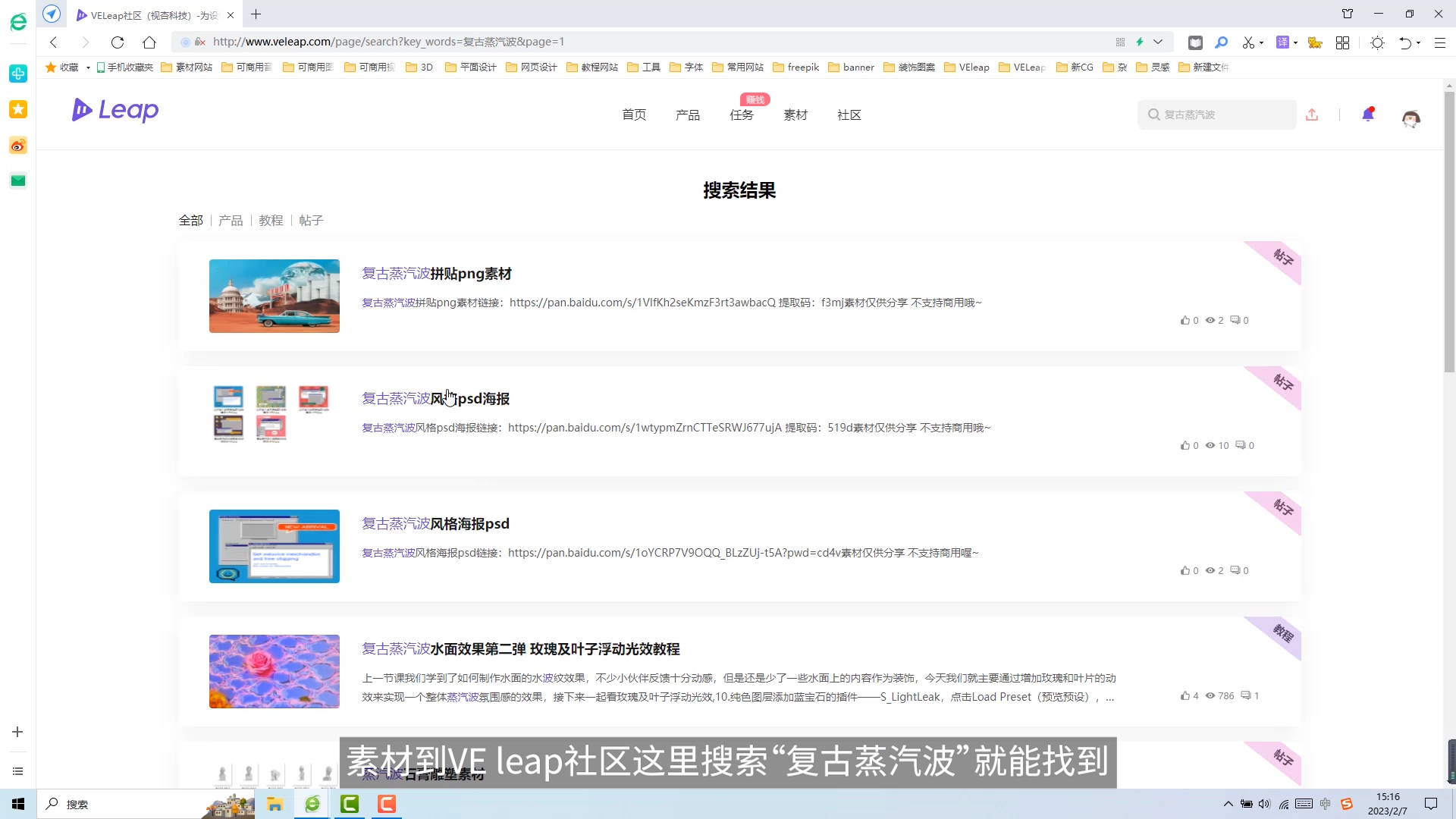This screenshot has height=819, width=1456.
Task: Click the site search field with 复古蒸汽波
Action: [1216, 115]
